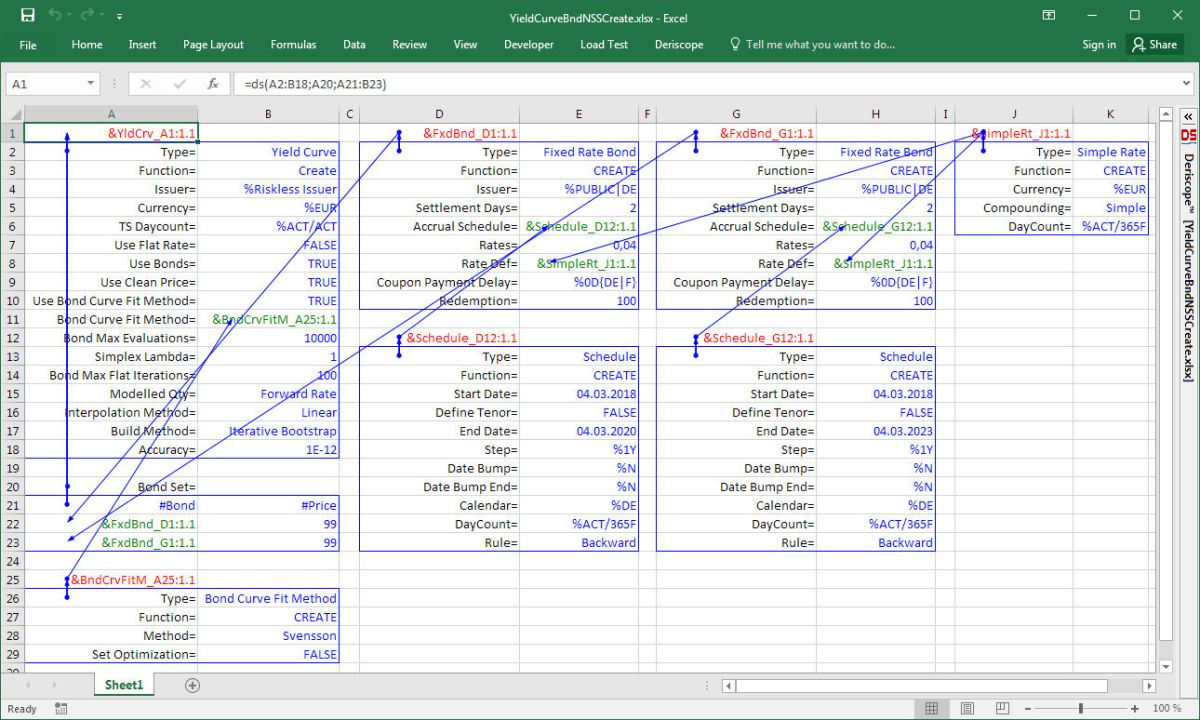
Task: Click the Sign in link
Action: (1099, 44)
